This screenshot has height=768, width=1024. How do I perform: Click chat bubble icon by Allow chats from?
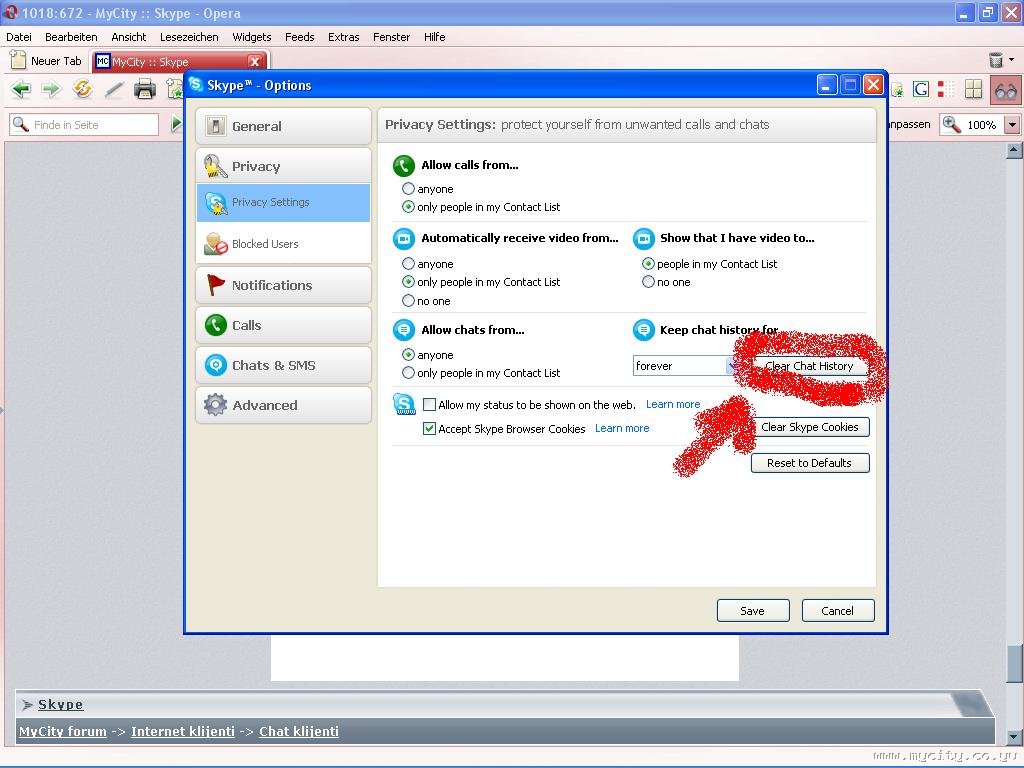[404, 330]
